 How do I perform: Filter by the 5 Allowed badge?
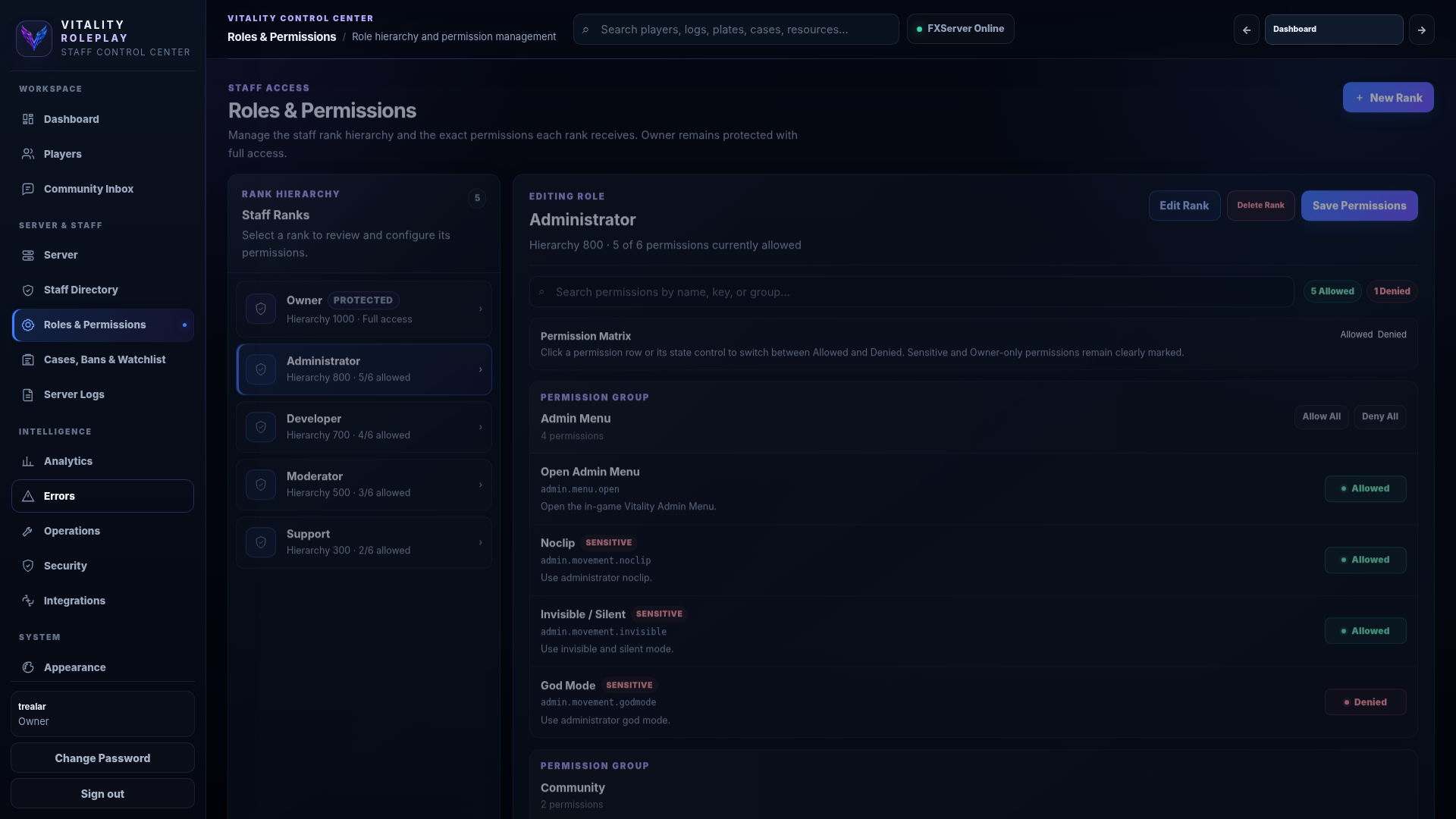1332,291
